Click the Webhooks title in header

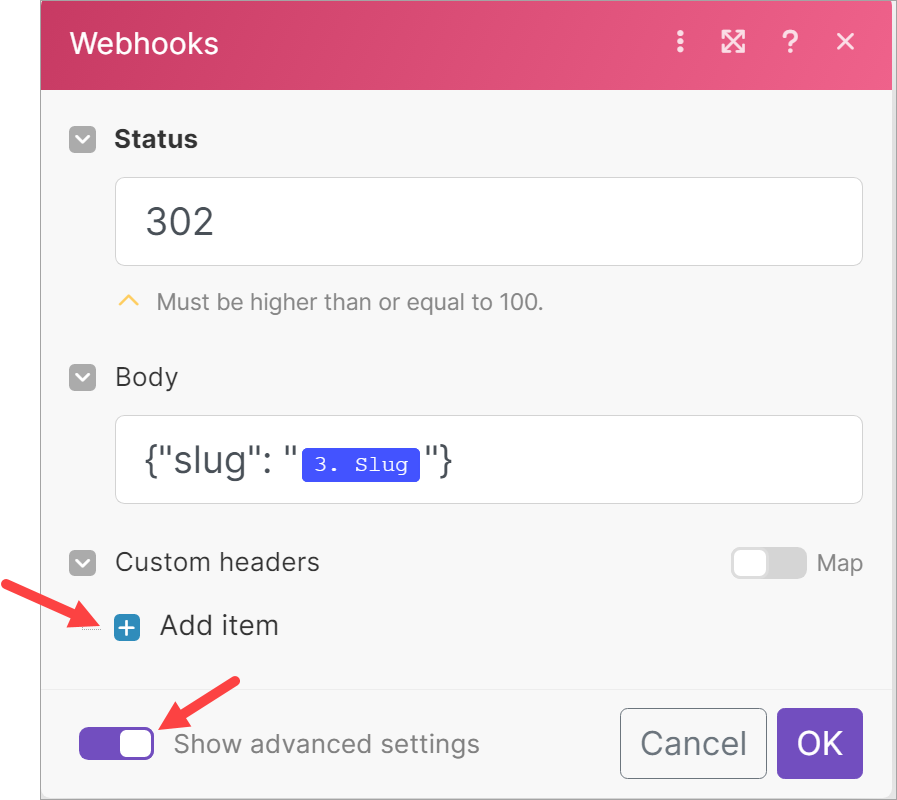coord(144,43)
